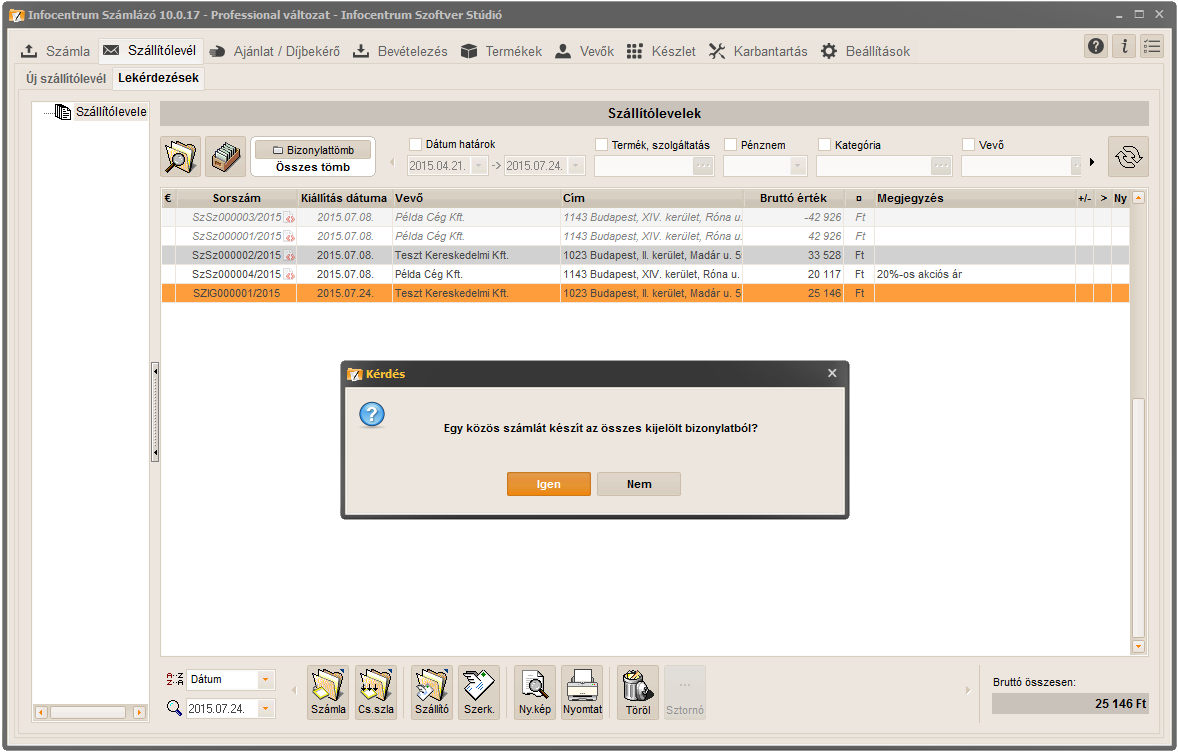1178x752 pixels.
Task: Click the Nyomtat printer icon
Action: click(582, 692)
